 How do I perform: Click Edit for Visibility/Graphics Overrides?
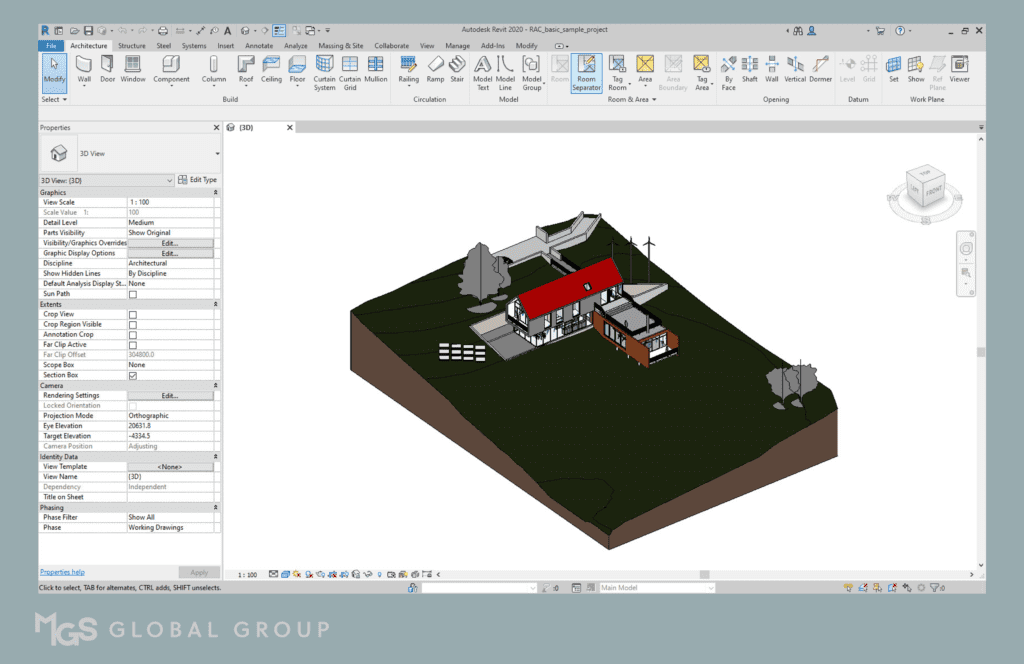172,242
